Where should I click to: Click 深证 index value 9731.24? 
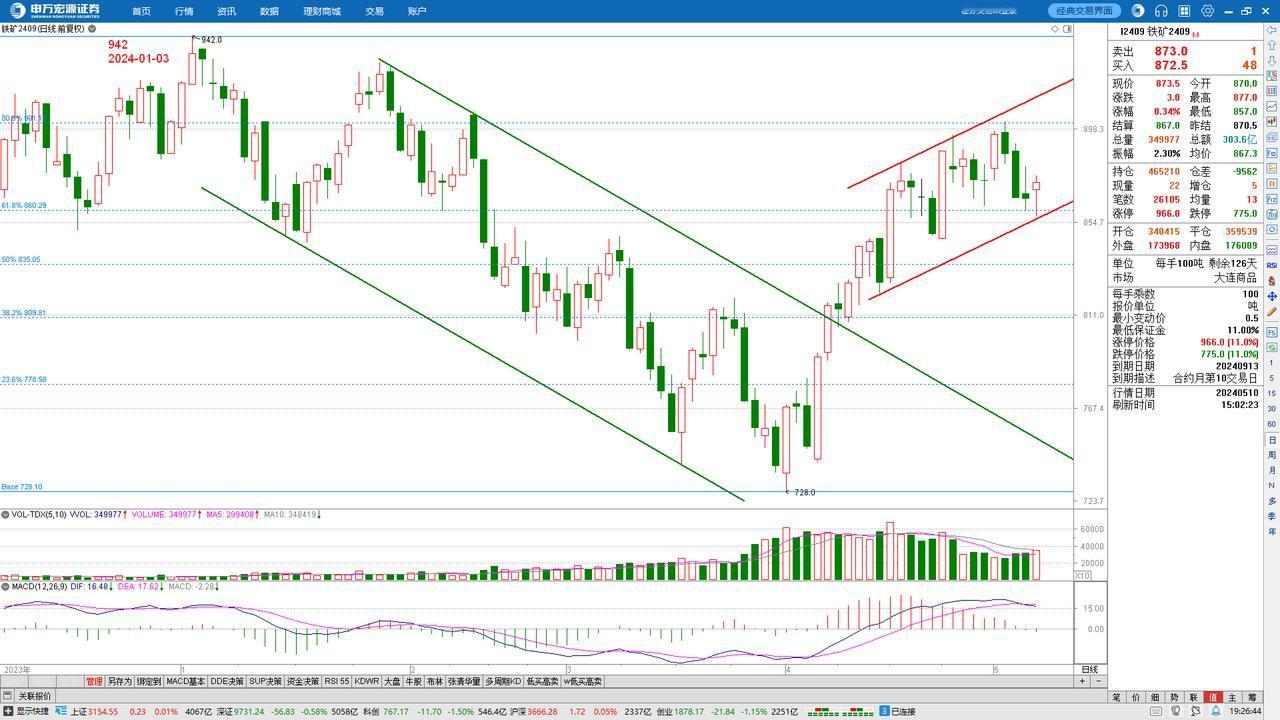coord(249,712)
